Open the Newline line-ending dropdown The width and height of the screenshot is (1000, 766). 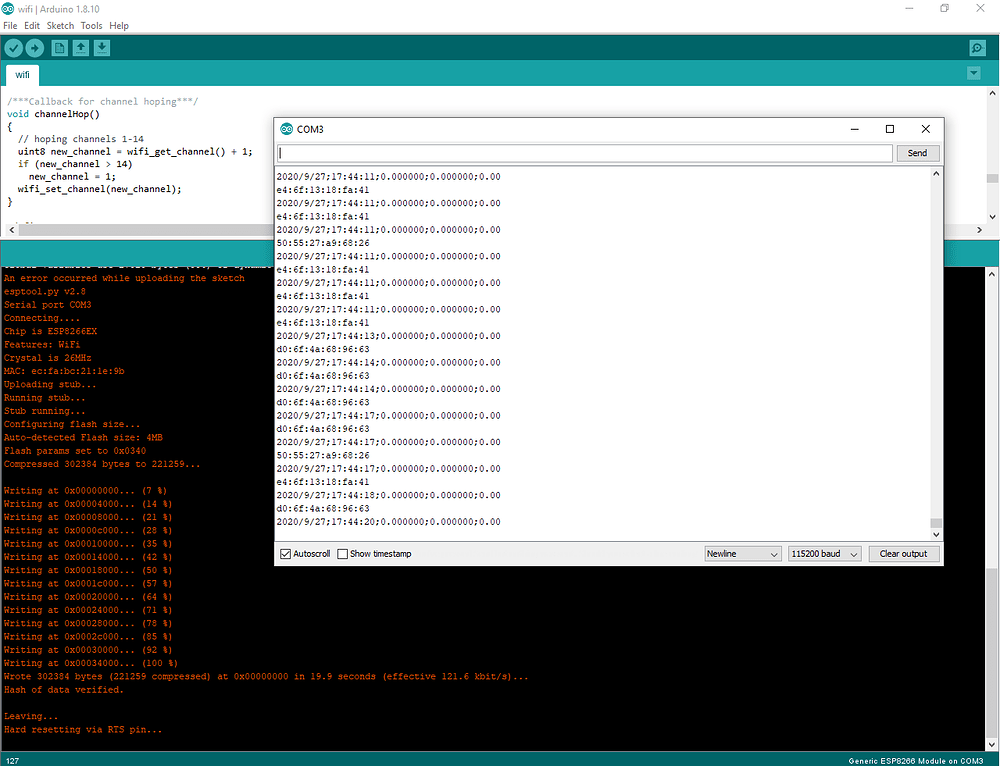[x=742, y=554]
